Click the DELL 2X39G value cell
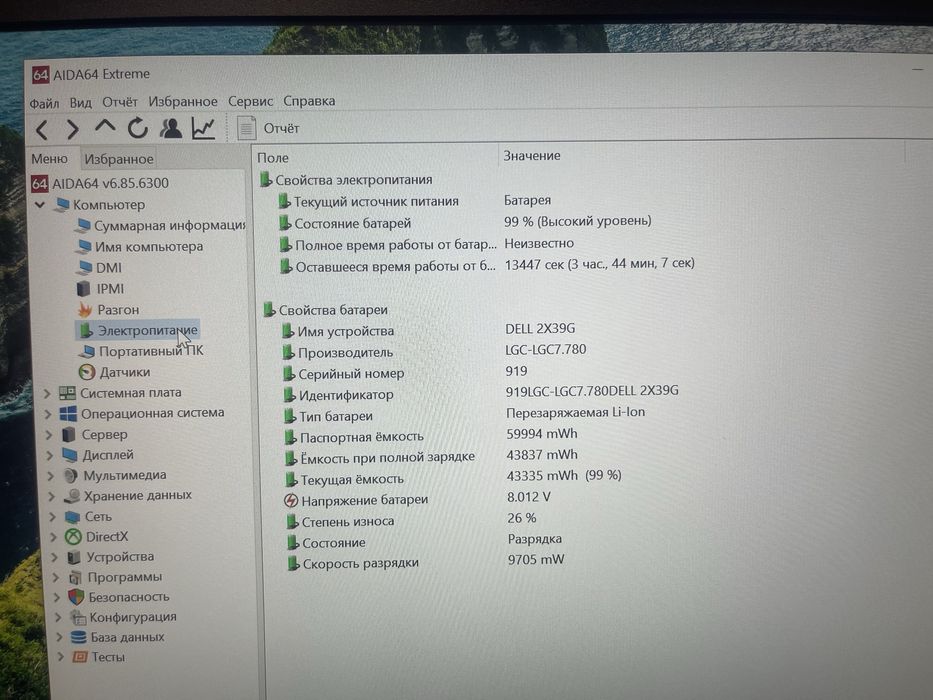 pyautogui.click(x=540, y=329)
